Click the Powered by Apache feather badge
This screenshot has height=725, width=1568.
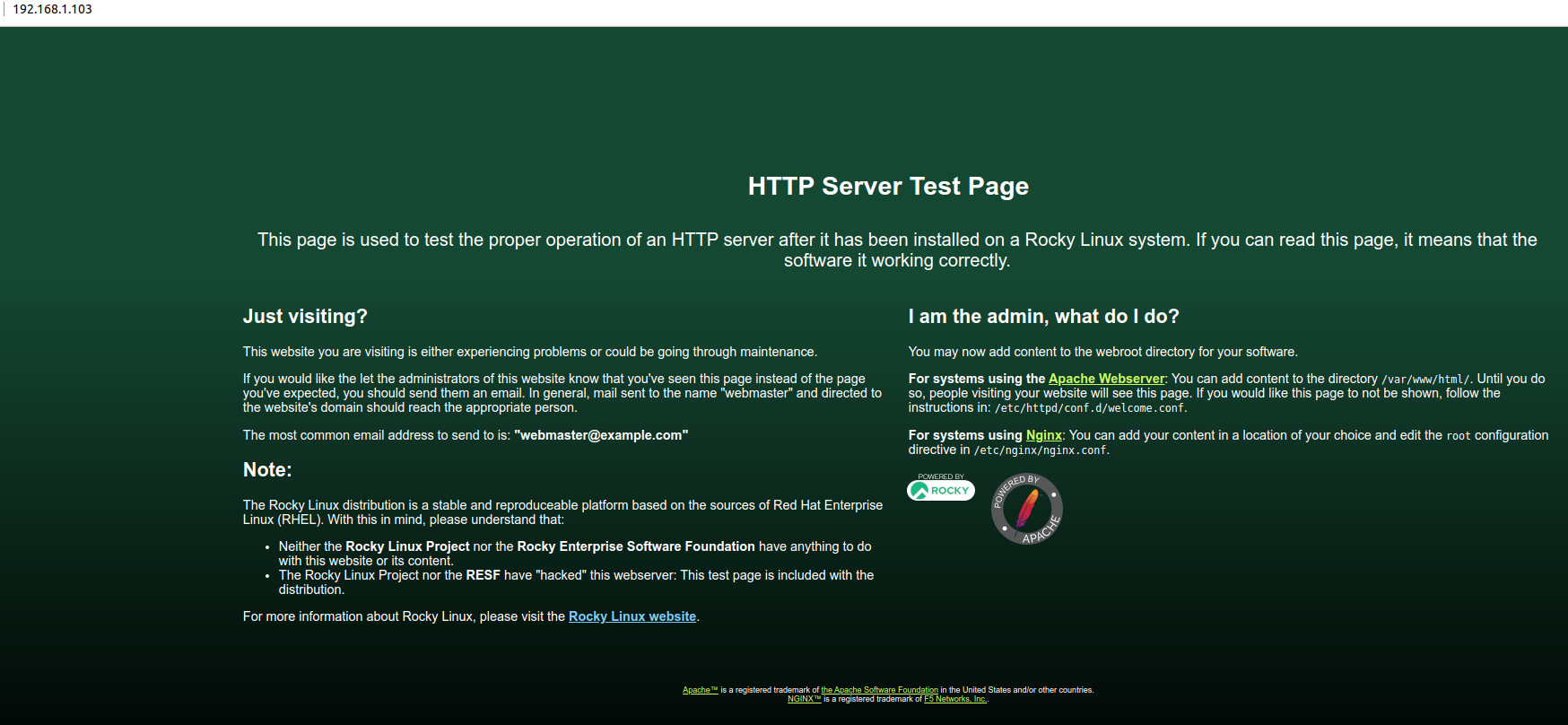click(x=1026, y=509)
